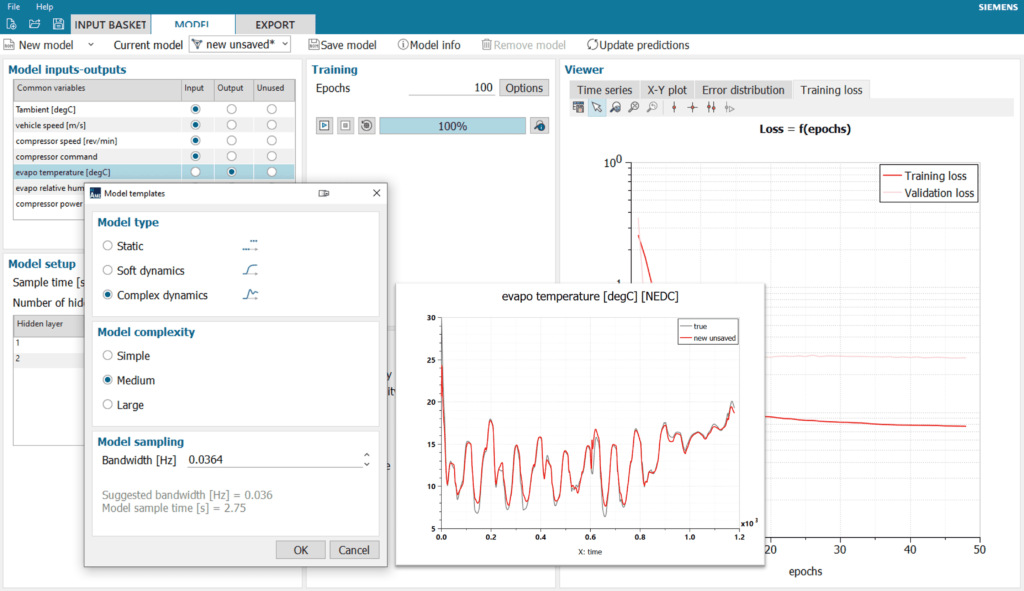Increase the Bandwidth value with the up arrow
The width and height of the screenshot is (1024, 591).
[366, 455]
